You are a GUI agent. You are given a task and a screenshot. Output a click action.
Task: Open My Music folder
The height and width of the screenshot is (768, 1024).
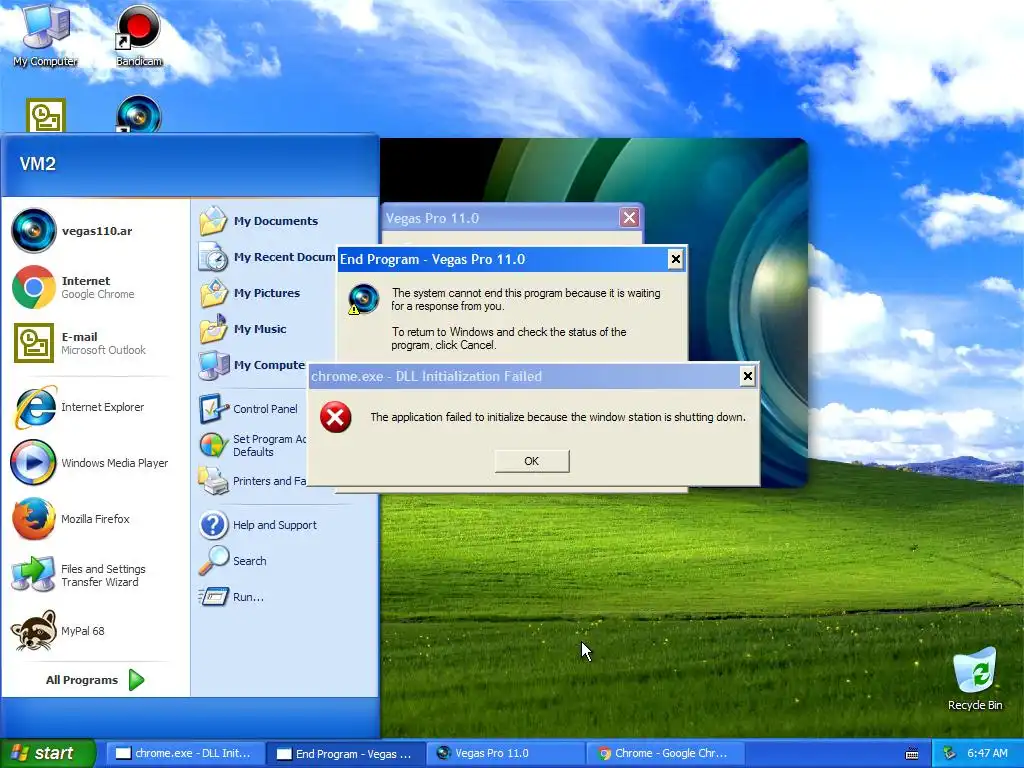259,328
